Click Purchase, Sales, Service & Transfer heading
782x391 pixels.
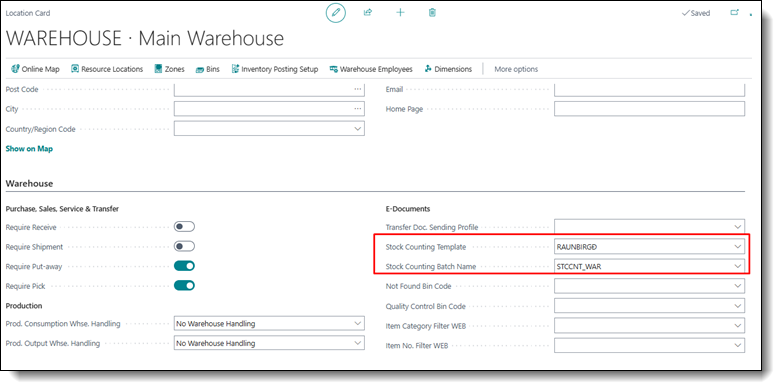(x=62, y=209)
